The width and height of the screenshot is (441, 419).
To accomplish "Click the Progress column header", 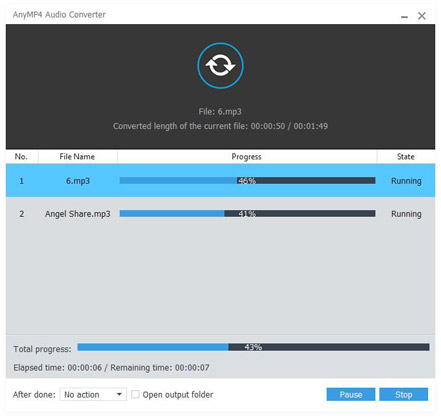I will 247,157.
